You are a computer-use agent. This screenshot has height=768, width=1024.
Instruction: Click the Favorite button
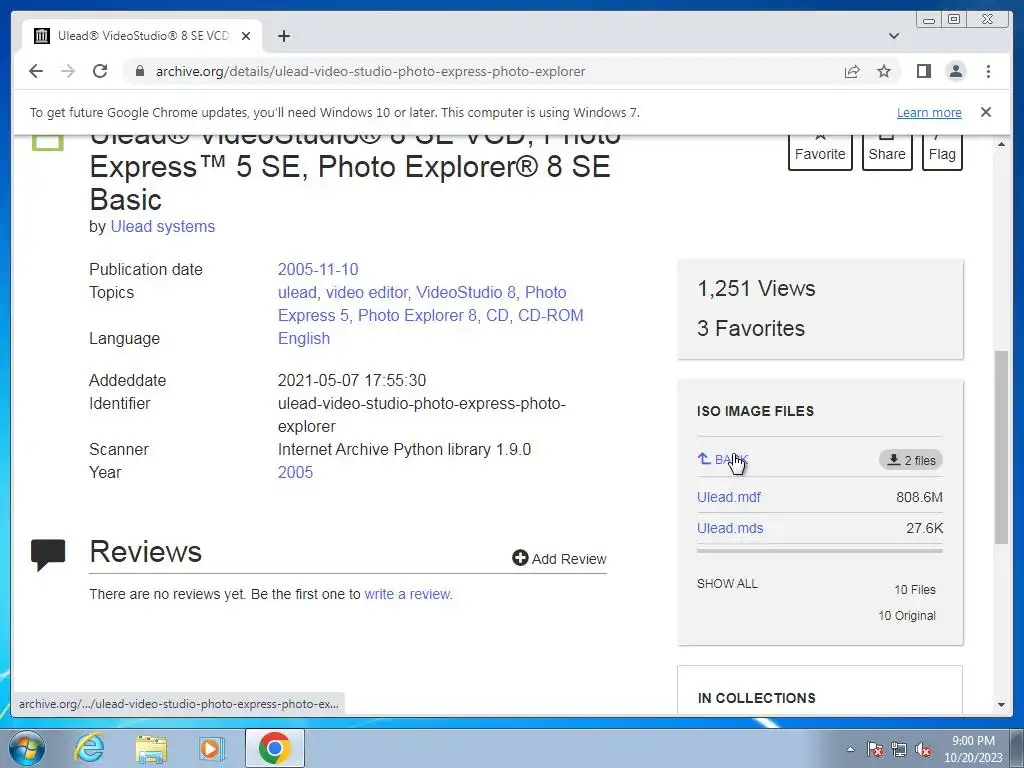click(820, 151)
